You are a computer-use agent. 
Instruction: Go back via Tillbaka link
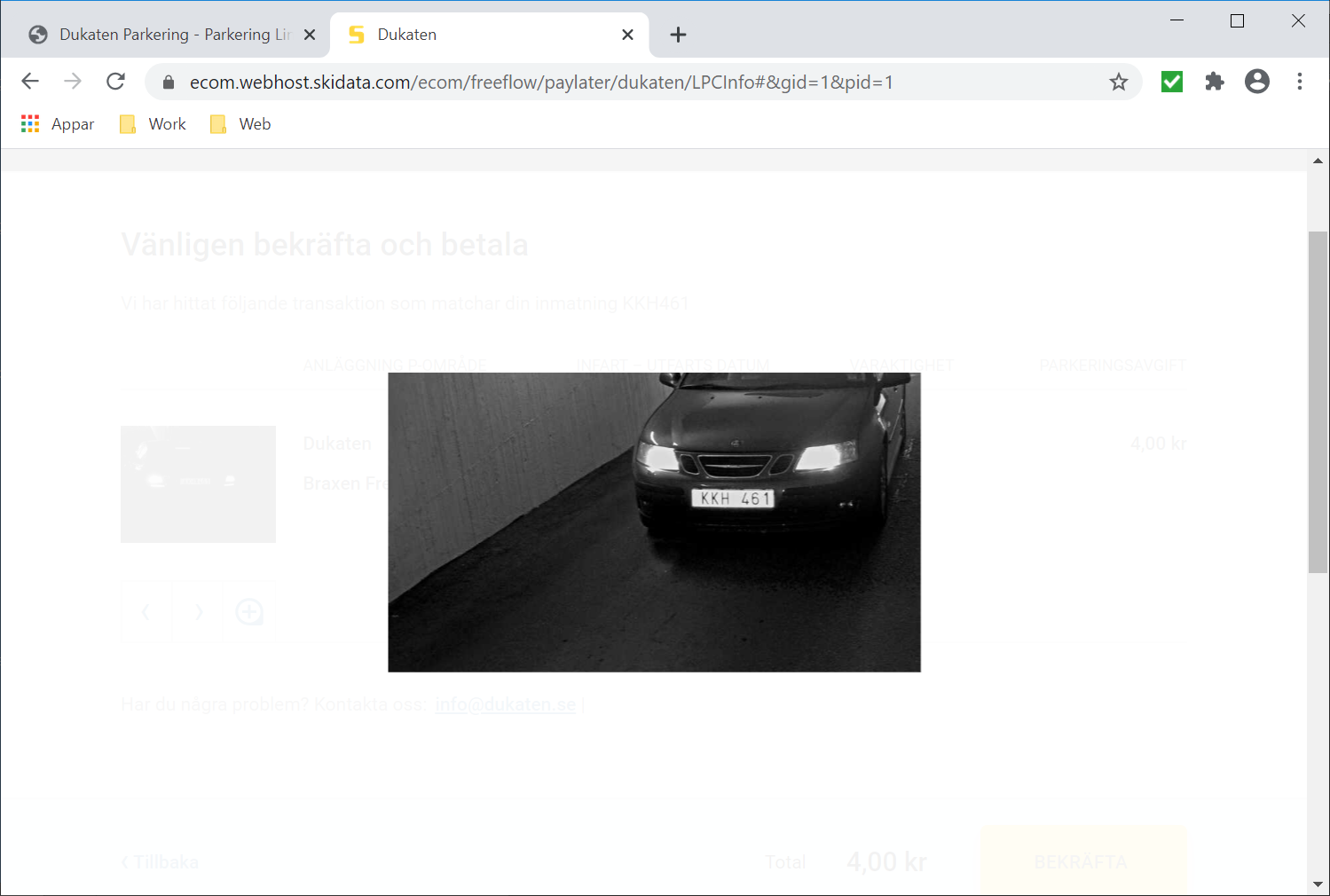coord(160,862)
